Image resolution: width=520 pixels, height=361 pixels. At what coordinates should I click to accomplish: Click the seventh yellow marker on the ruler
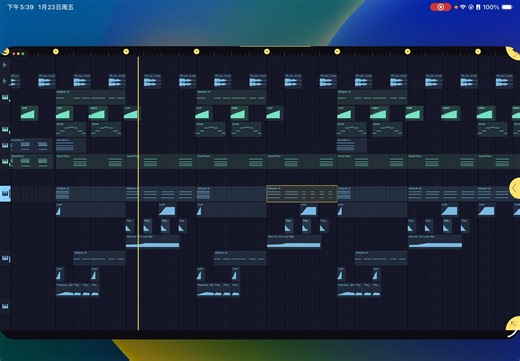[x=478, y=51]
